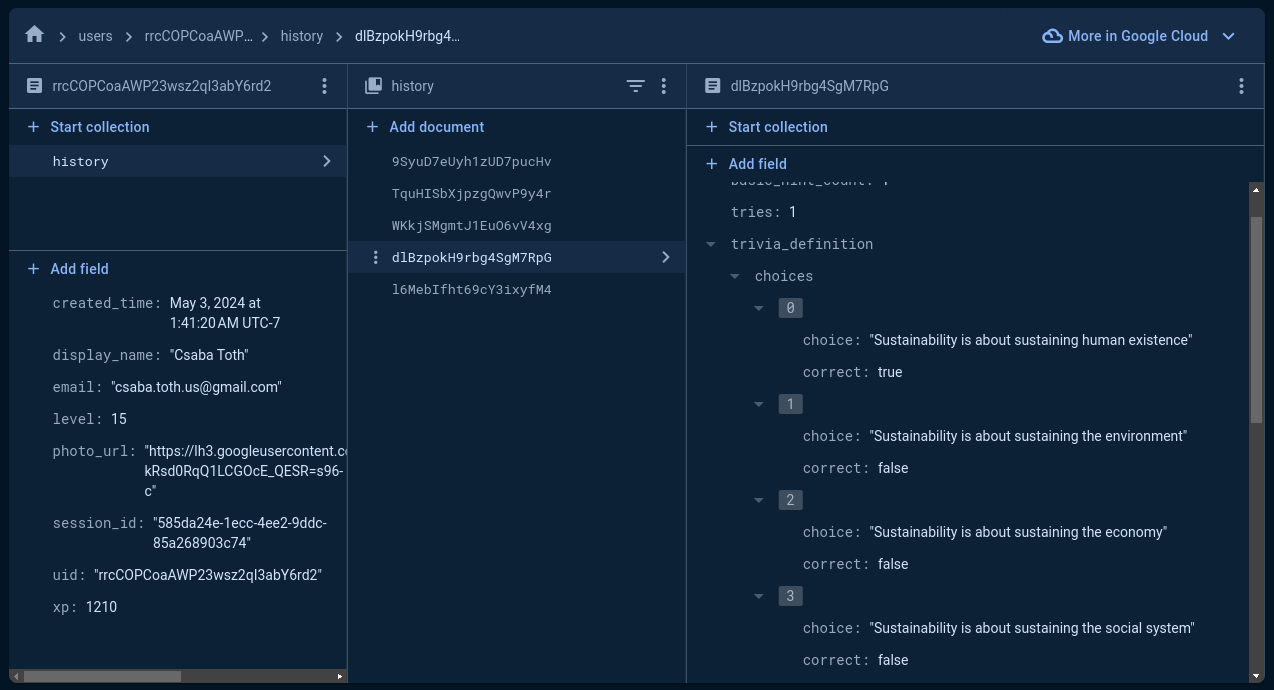Click the display_name "Csaba Toth" value

tap(209, 355)
